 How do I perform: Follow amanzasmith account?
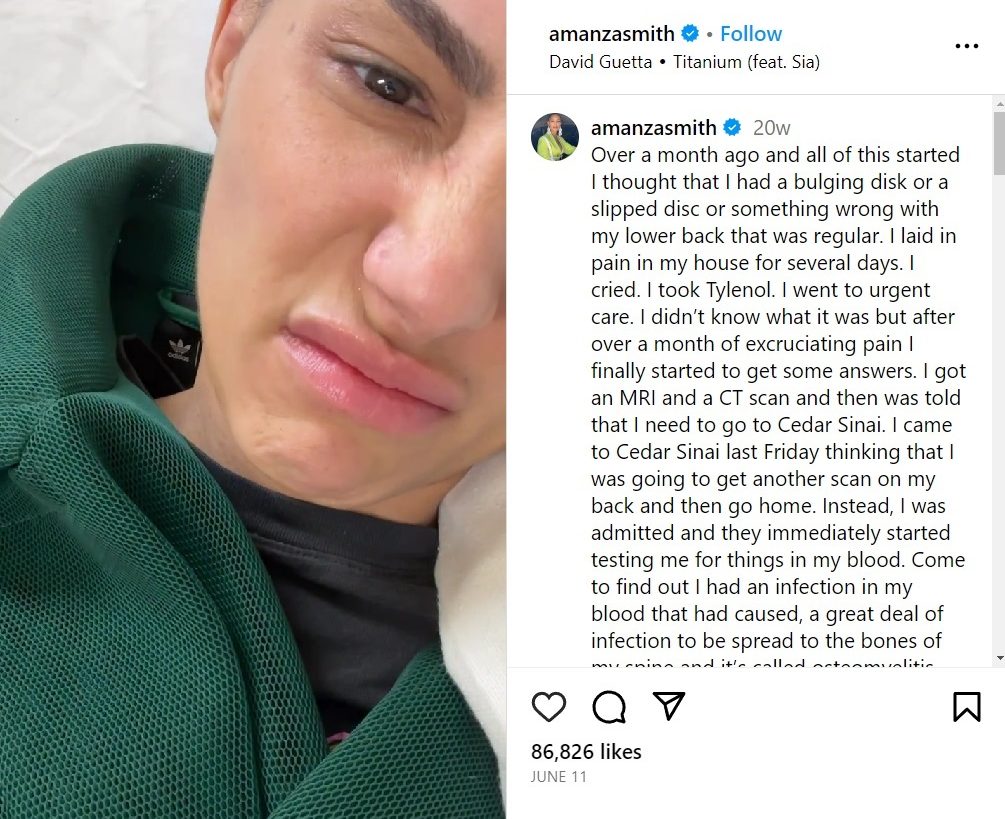[x=751, y=33]
